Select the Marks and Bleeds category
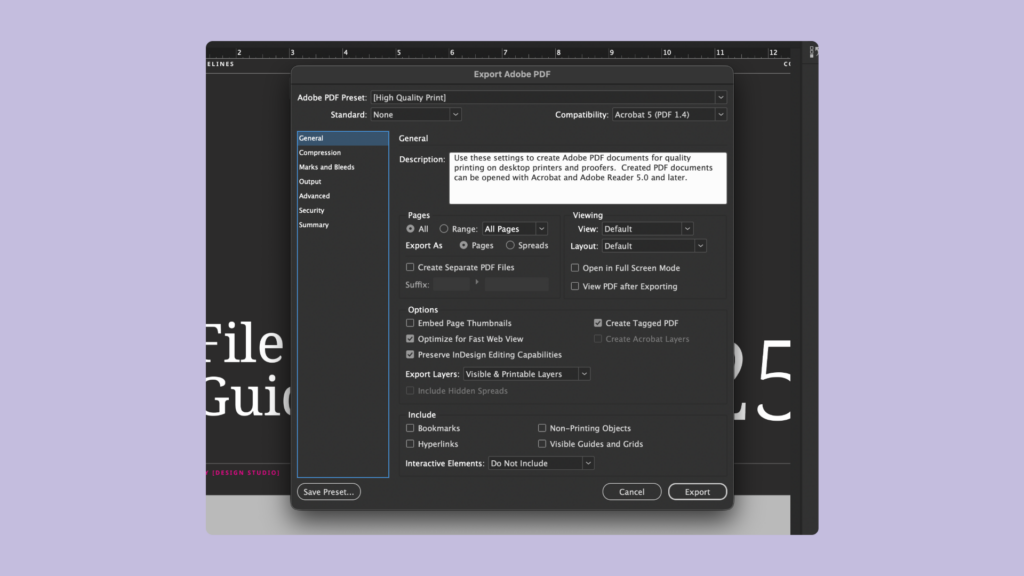The height and width of the screenshot is (576, 1024). [343, 167]
